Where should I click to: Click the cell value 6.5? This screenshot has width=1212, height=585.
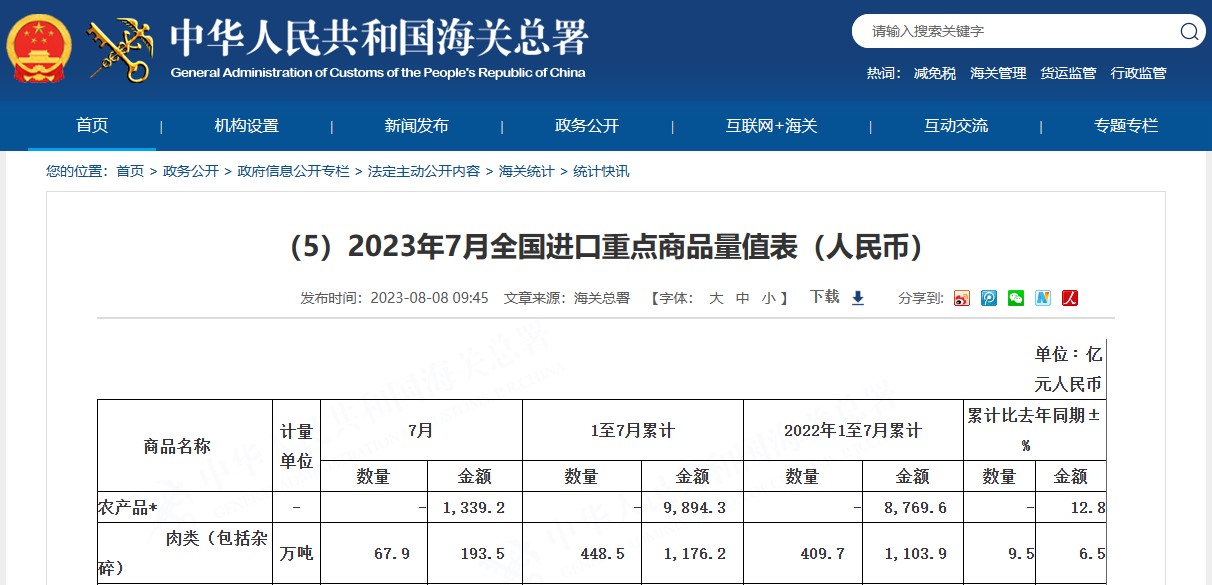[1094, 553]
